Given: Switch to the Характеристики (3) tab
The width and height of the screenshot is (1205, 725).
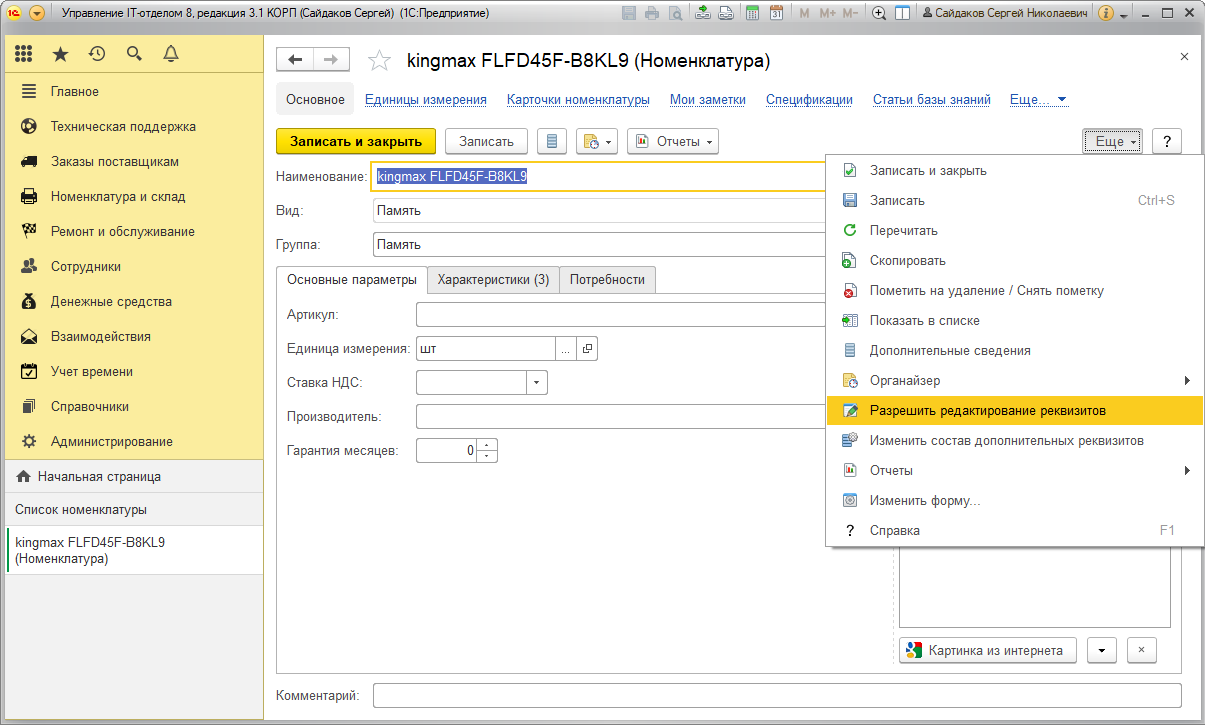Looking at the screenshot, I should click(493, 280).
